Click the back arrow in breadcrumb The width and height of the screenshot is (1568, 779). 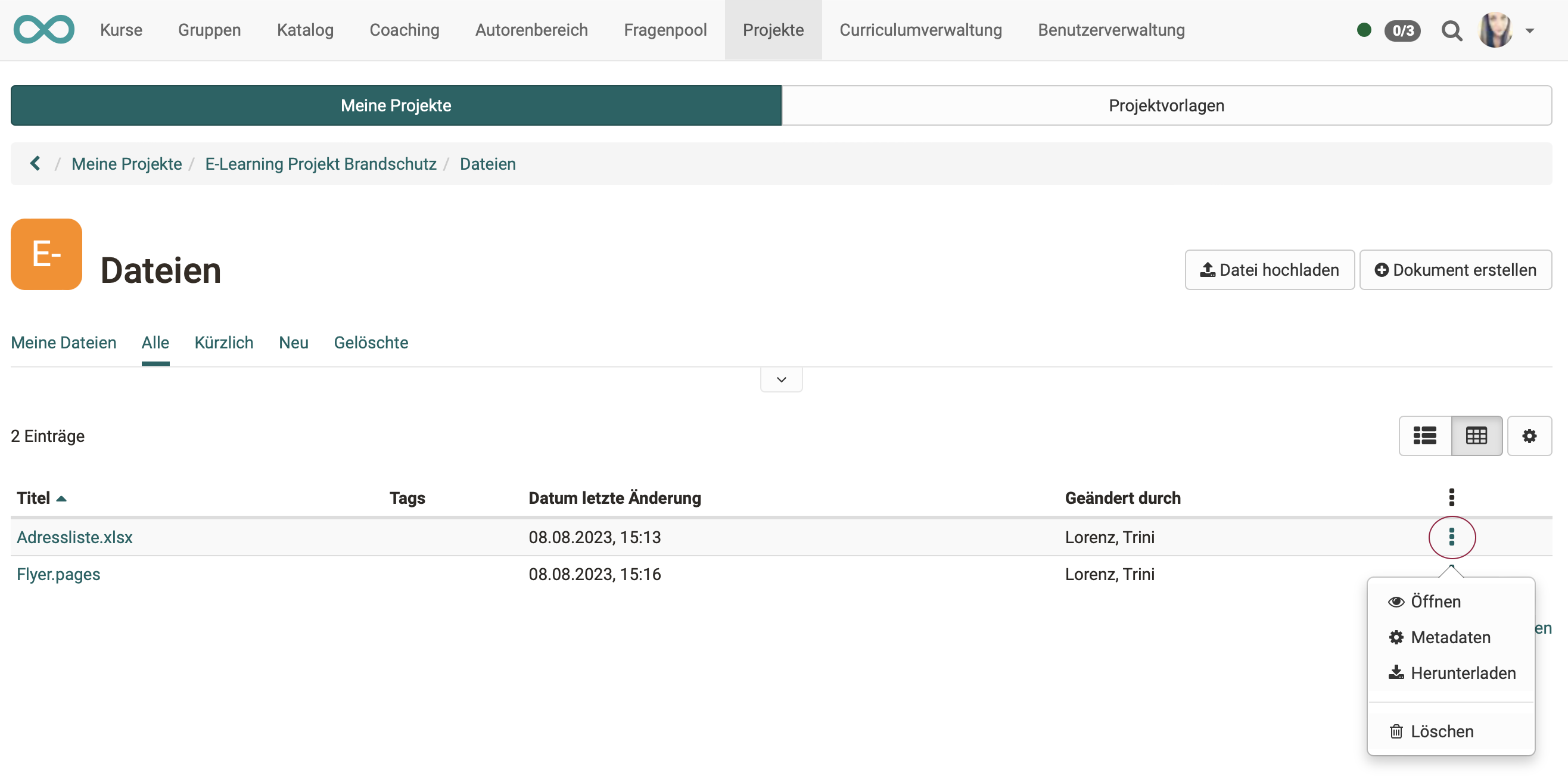click(35, 163)
